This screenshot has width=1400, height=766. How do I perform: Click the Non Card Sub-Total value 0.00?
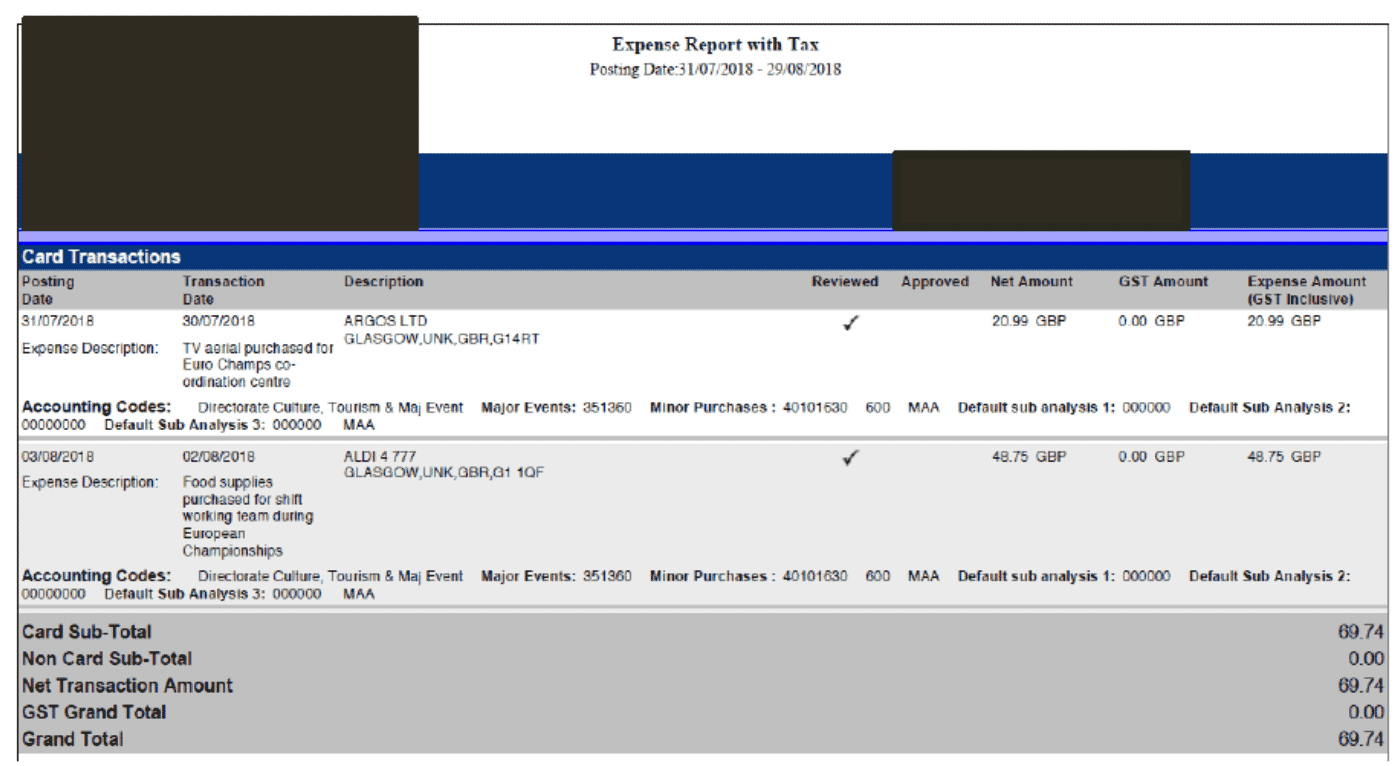pos(1366,659)
